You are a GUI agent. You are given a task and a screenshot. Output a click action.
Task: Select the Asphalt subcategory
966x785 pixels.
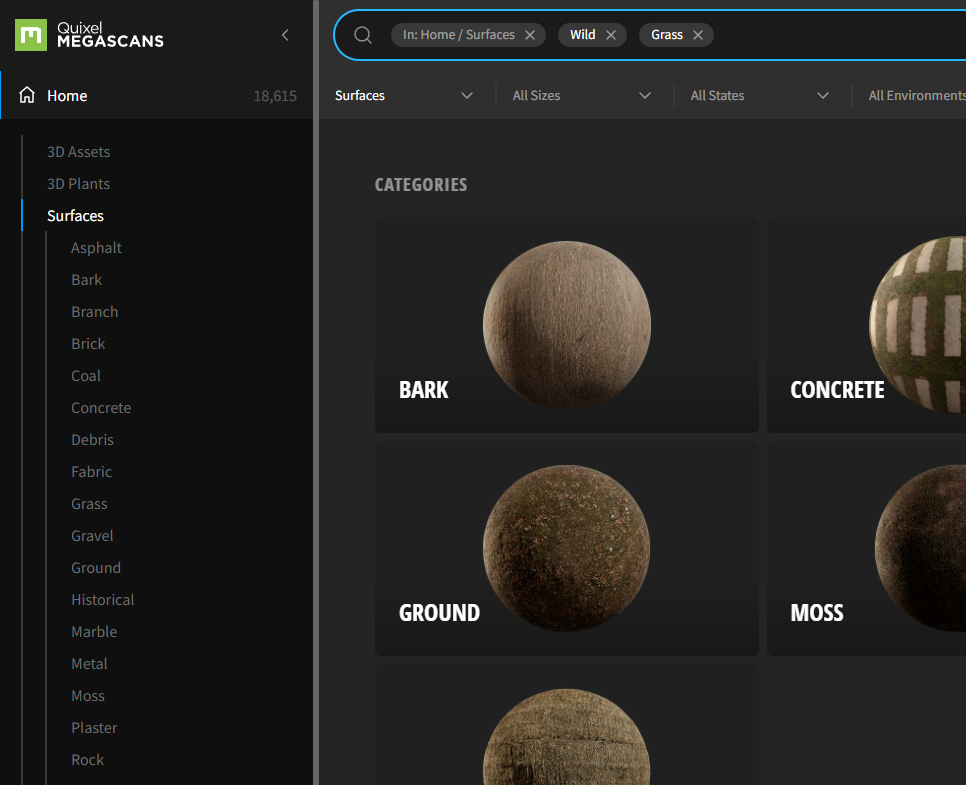pyautogui.click(x=96, y=248)
